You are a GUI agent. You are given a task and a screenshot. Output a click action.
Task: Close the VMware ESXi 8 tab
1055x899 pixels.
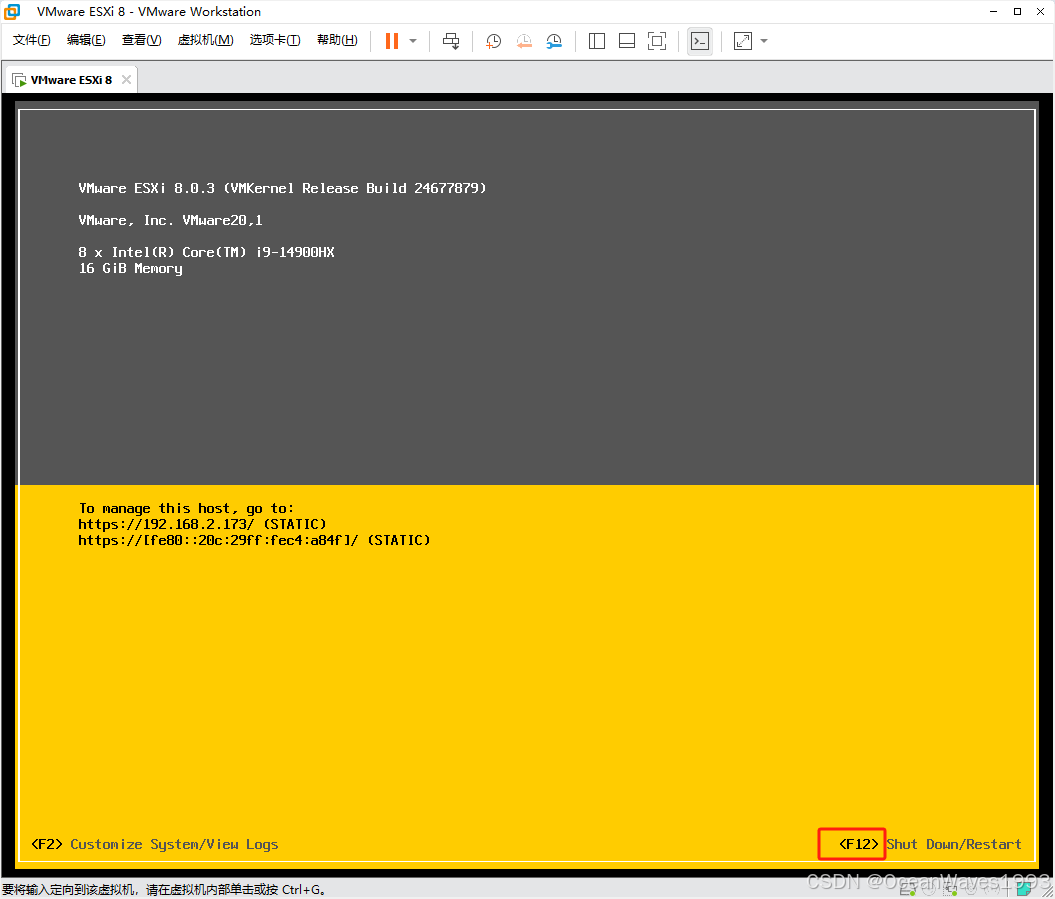(126, 79)
